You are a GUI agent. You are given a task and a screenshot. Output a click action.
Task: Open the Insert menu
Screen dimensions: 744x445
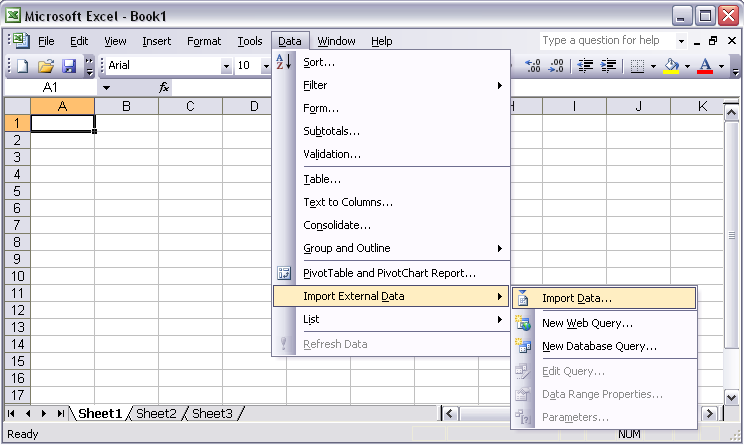coord(157,41)
